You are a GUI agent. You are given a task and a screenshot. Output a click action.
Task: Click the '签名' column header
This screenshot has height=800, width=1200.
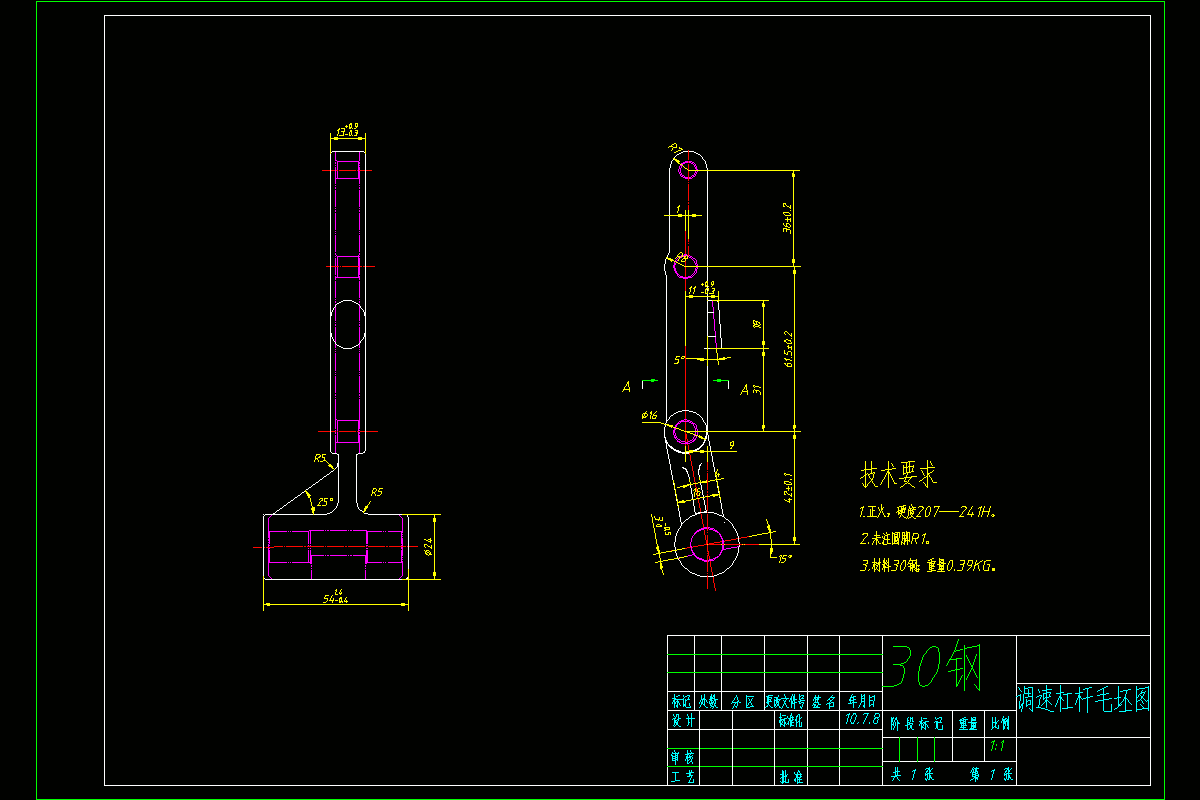tap(823, 702)
